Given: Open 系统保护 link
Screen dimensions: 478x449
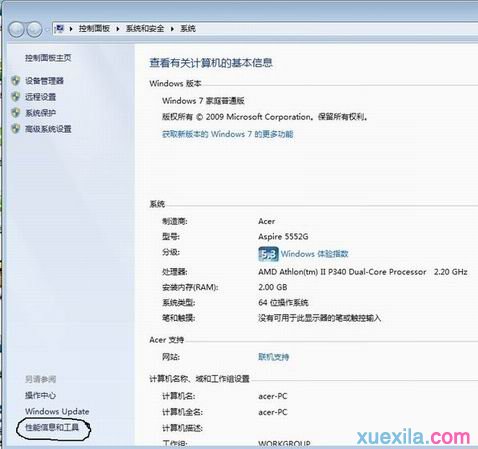Looking at the screenshot, I should tap(41, 113).
